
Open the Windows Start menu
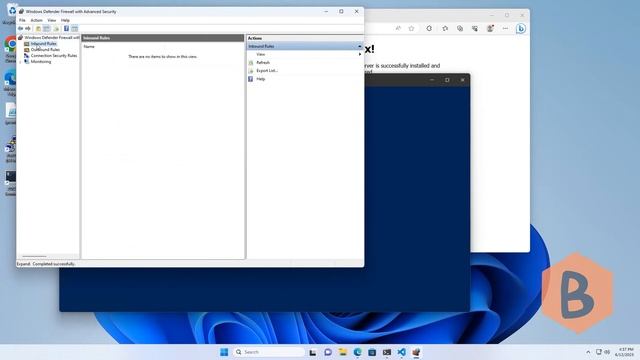point(224,352)
